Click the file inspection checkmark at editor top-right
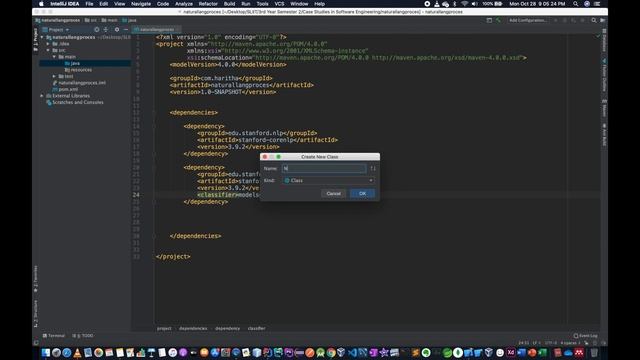The image size is (640, 360). click(x=598, y=36)
